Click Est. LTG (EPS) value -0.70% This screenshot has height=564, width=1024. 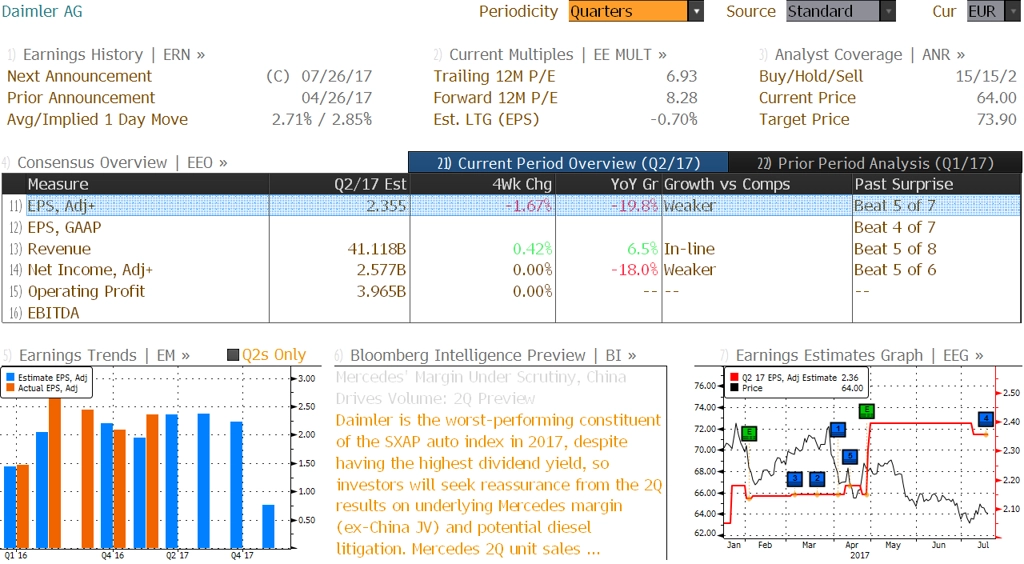click(674, 119)
